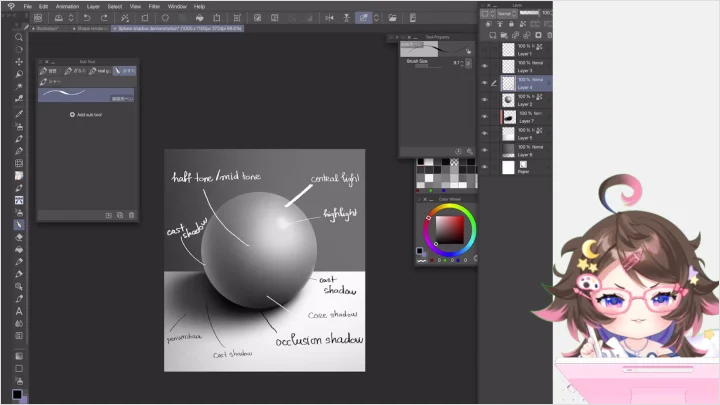Screen dimensions: 720x405
Task: Open the Help menu
Action: (199, 6)
